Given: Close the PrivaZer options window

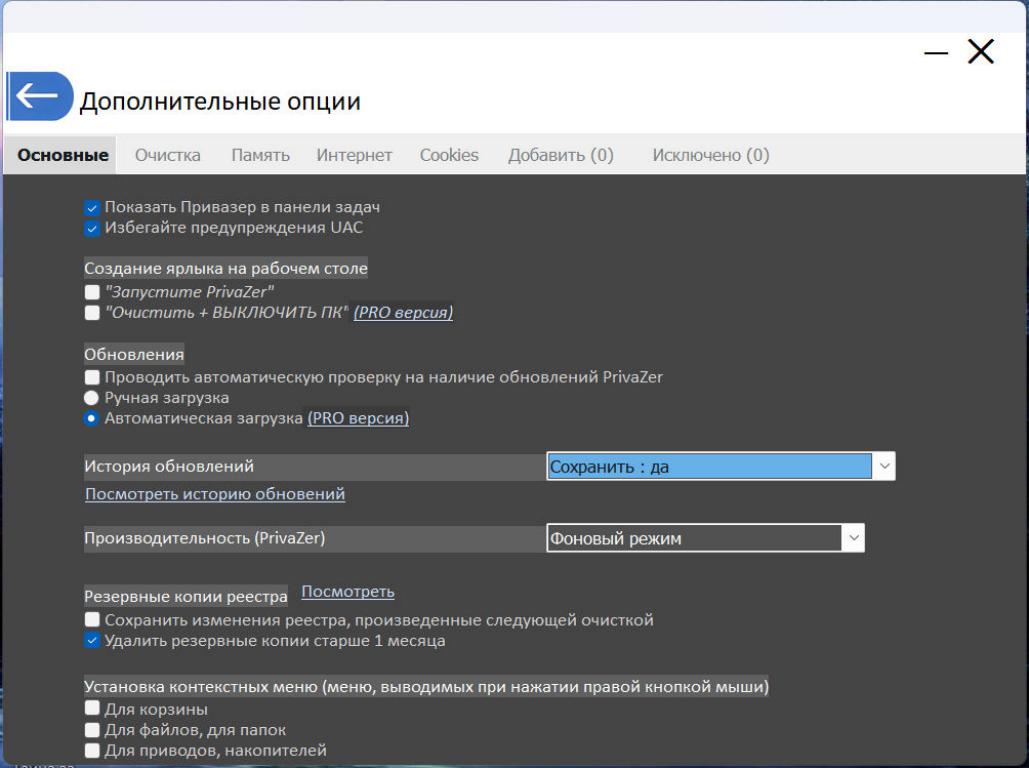Looking at the screenshot, I should click(x=980, y=54).
